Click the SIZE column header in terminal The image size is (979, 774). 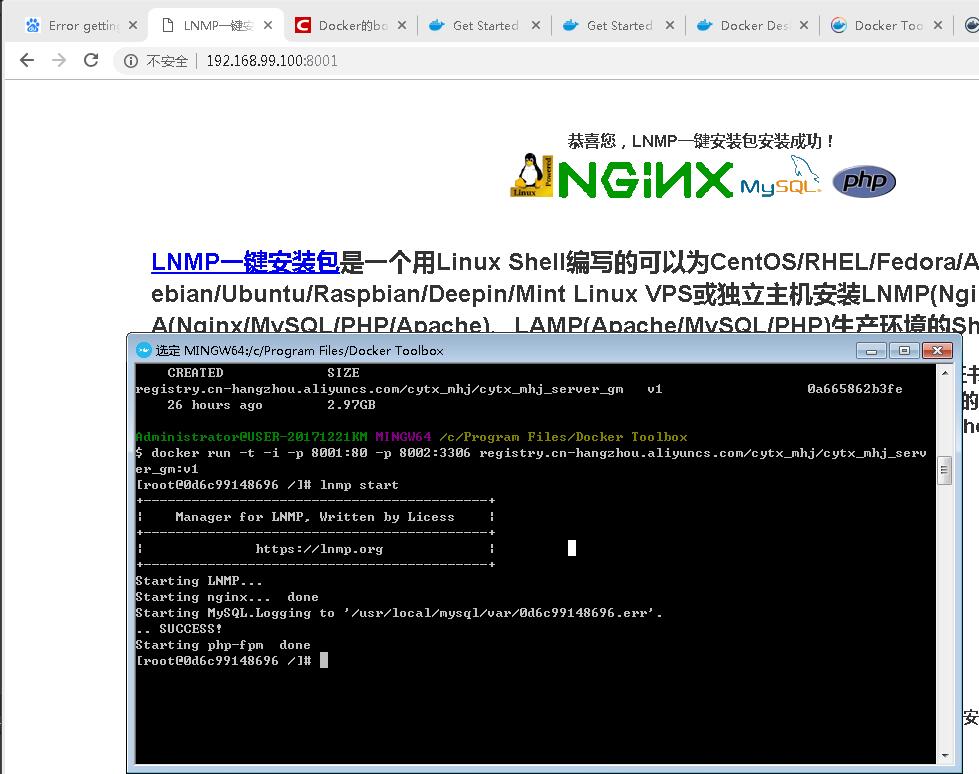[343, 373]
